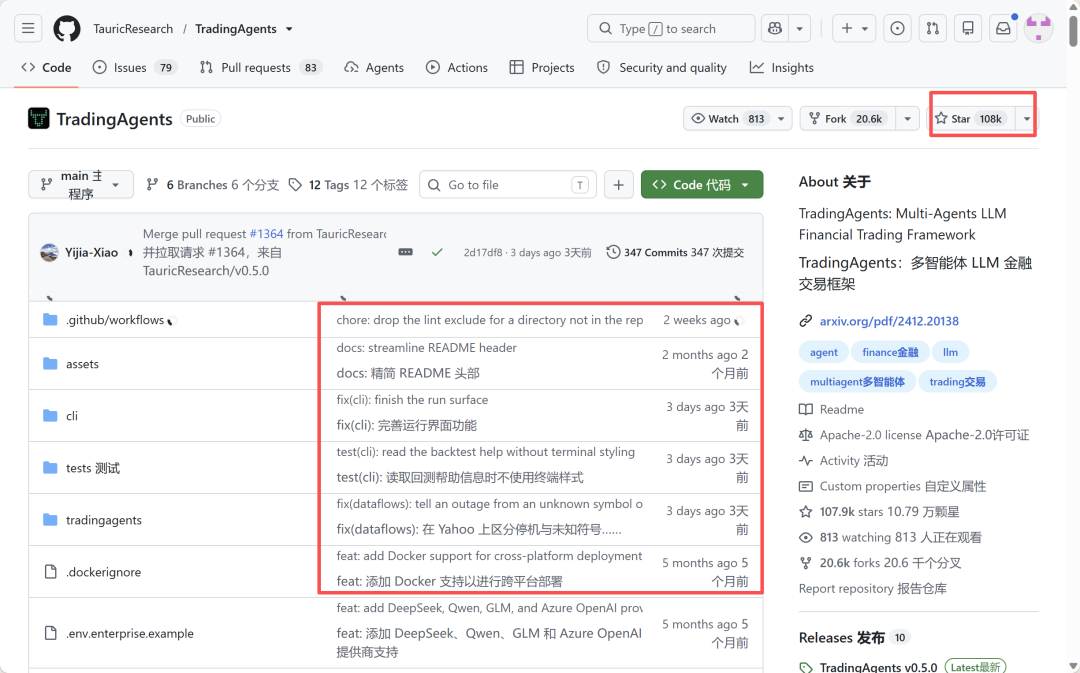The height and width of the screenshot is (673, 1080).
Task: Open 'fix(cli): finish the run surface' commit
Action: (x=412, y=400)
